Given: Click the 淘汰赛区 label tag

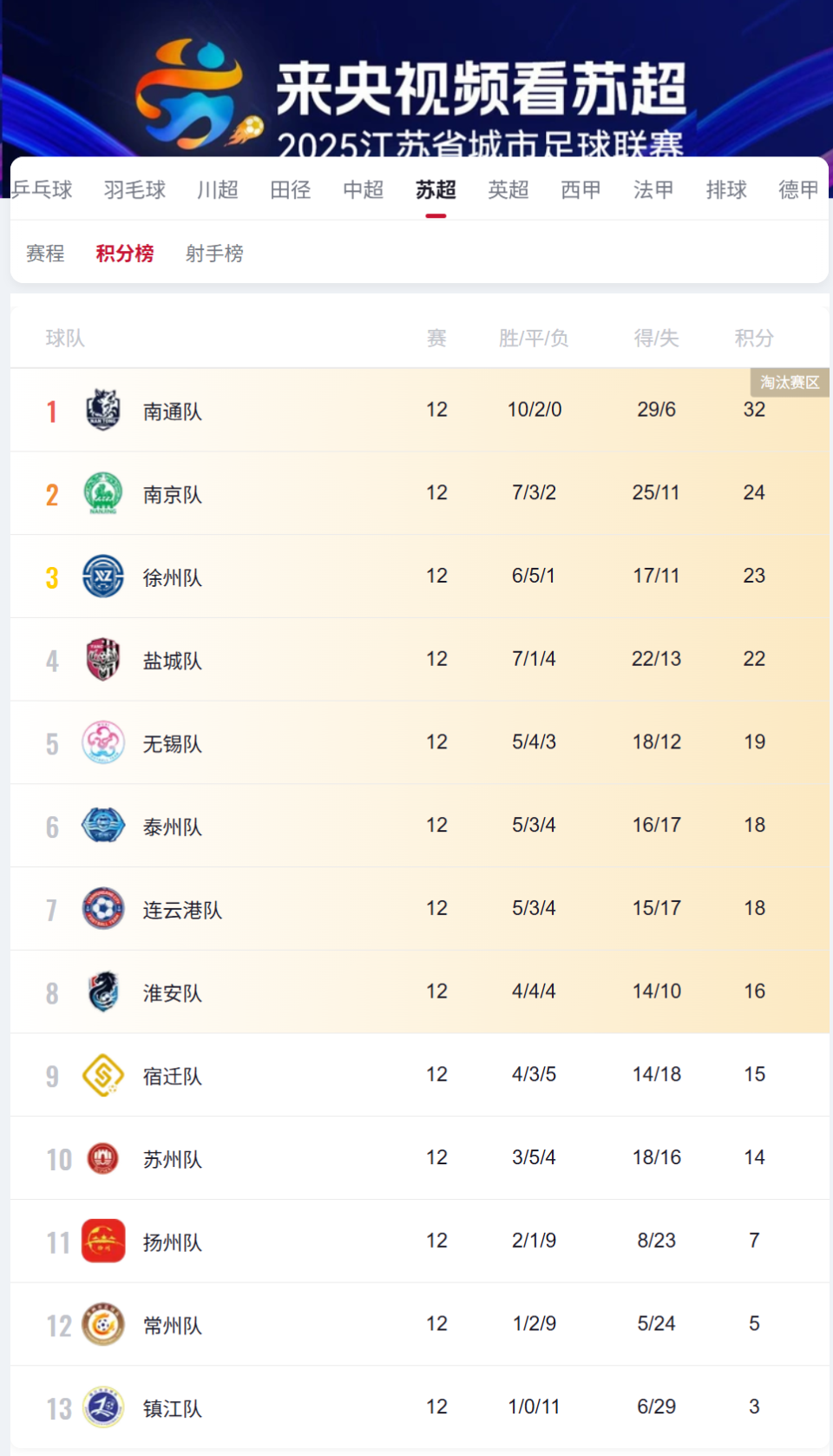Looking at the screenshot, I should [790, 382].
